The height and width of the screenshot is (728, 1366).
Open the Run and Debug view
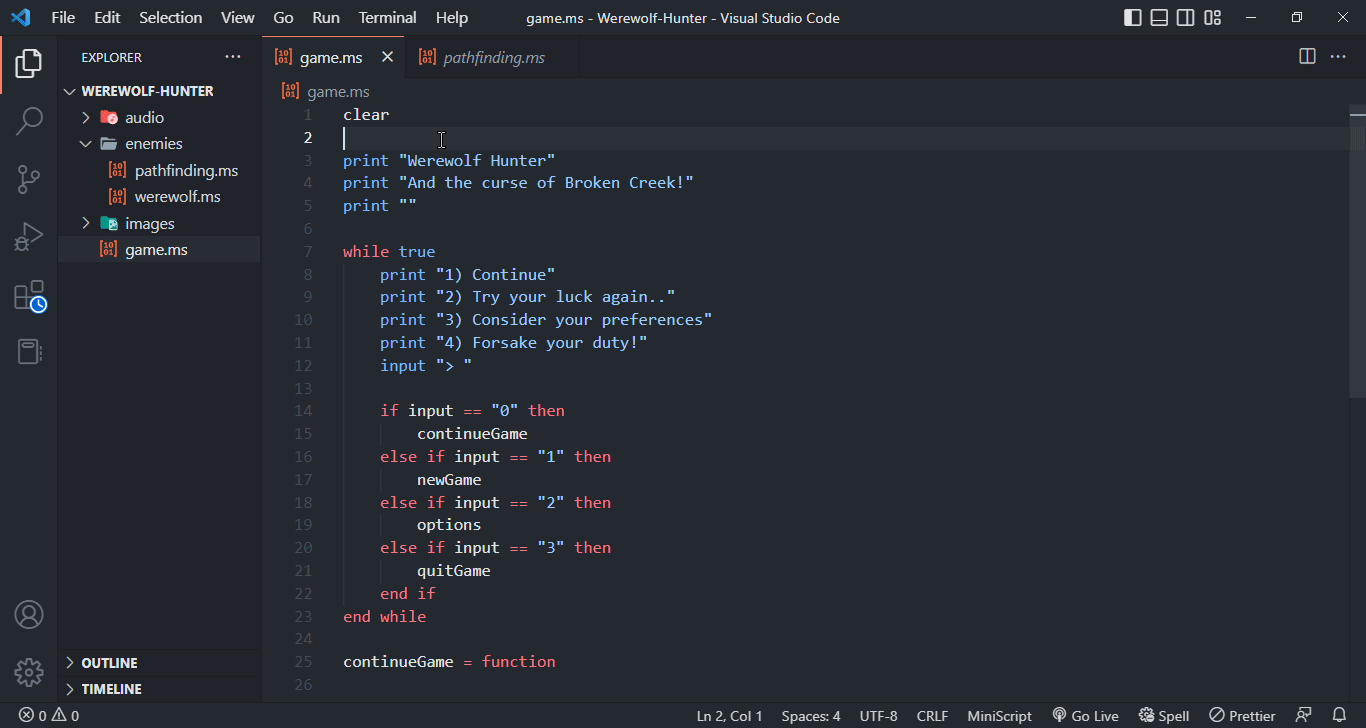point(29,236)
